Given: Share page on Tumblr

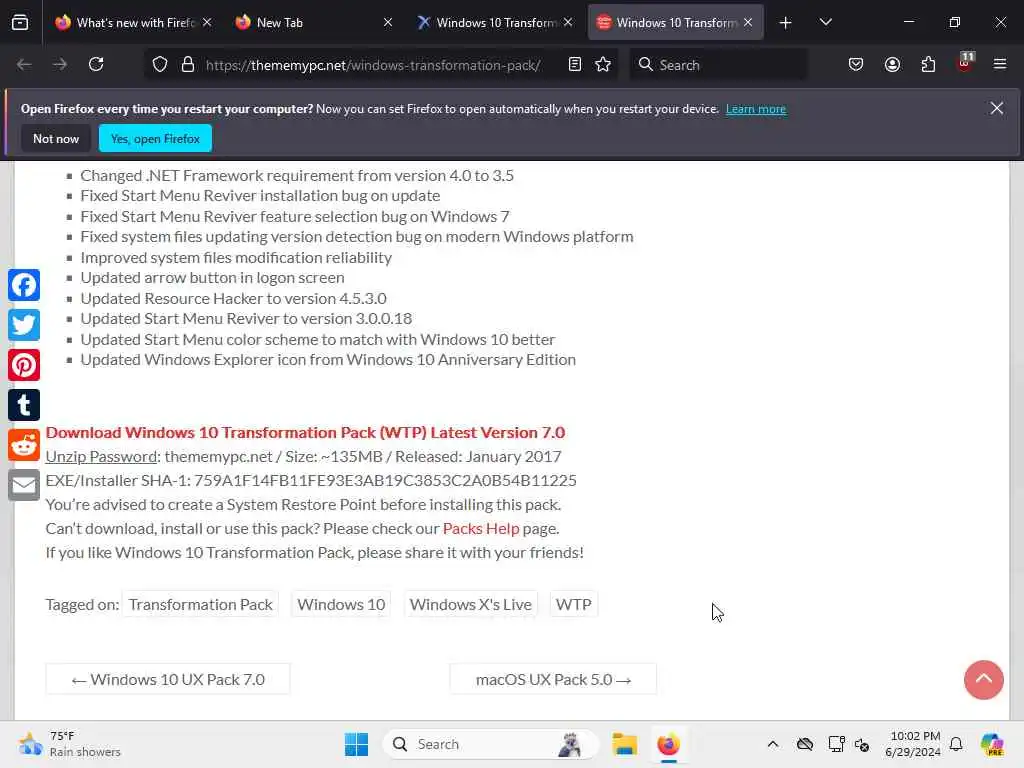Looking at the screenshot, I should pos(24,406).
